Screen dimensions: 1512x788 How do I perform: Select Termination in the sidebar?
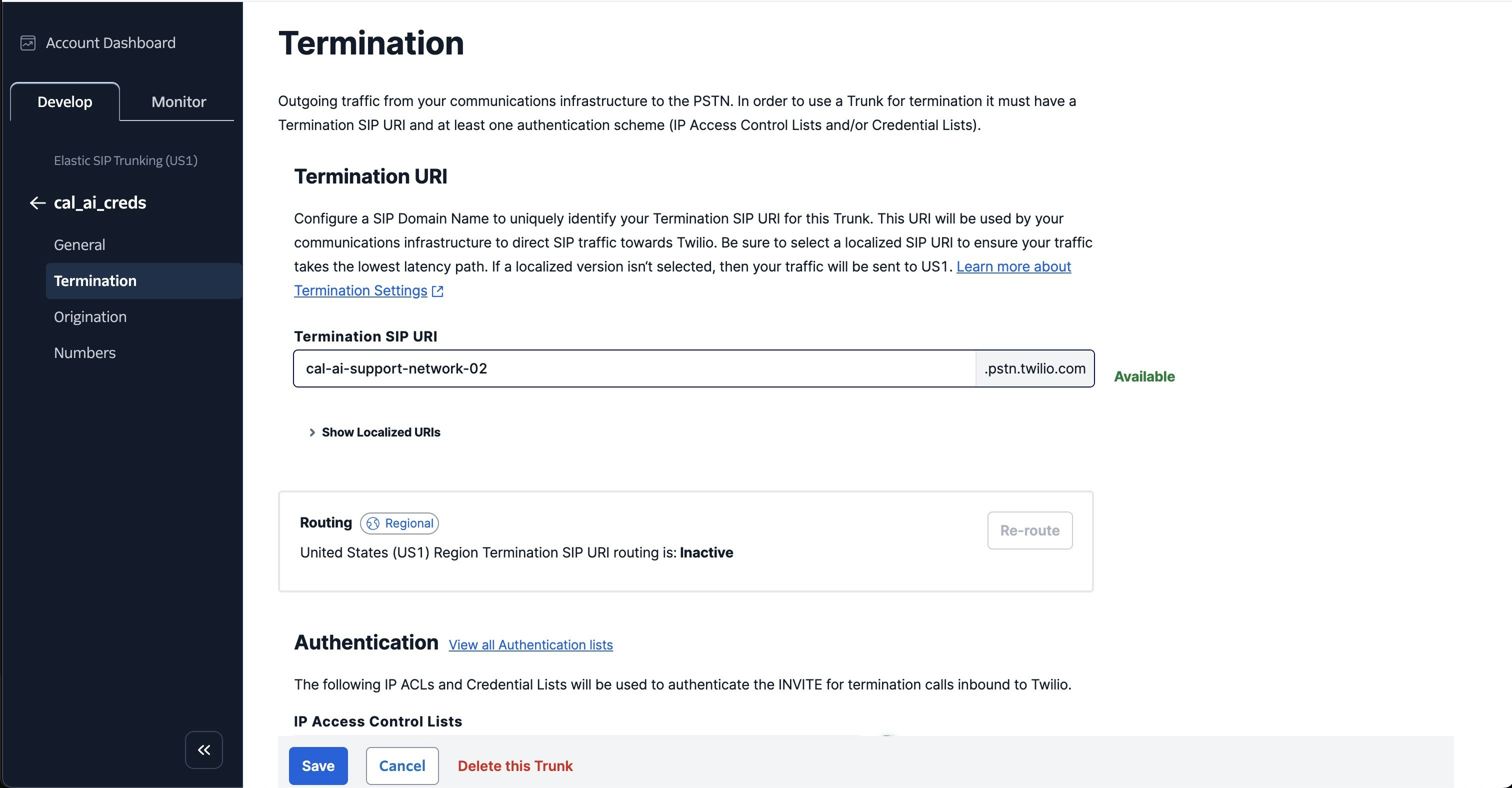tap(95, 280)
